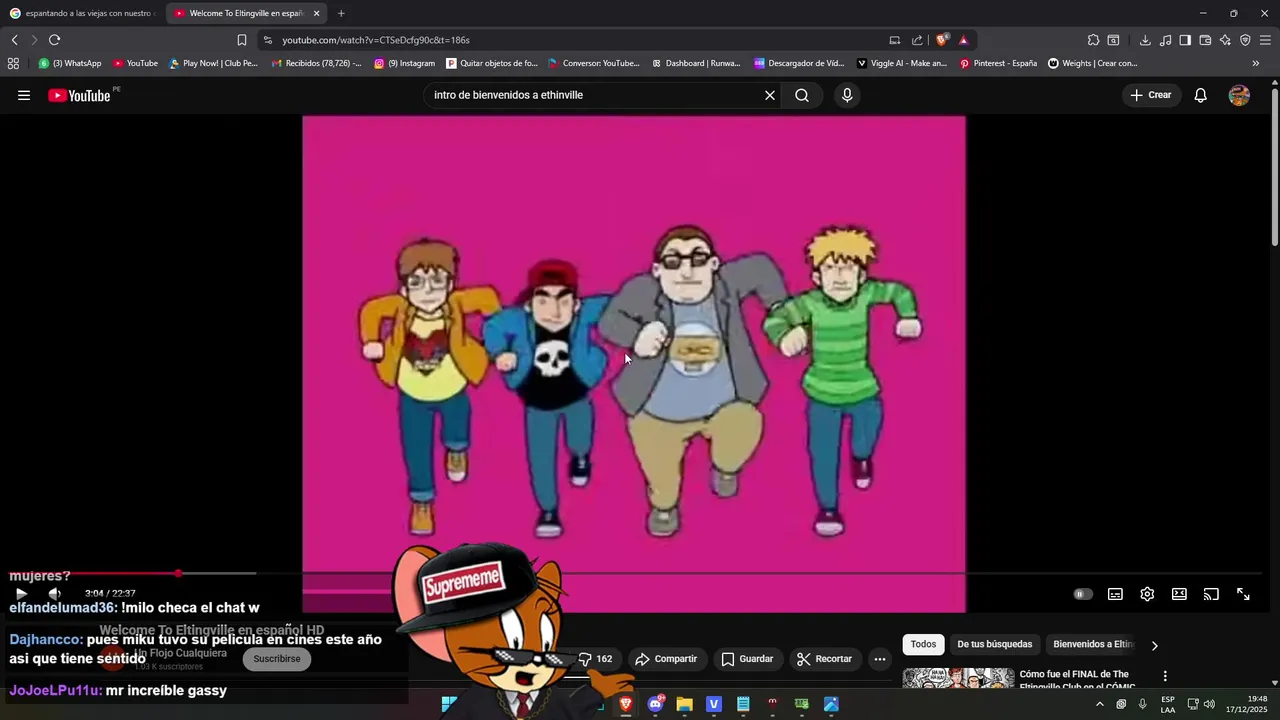Viewport: 1280px width, 720px height.
Task: Open the Dashboard | Runway bookmark
Action: point(696,63)
